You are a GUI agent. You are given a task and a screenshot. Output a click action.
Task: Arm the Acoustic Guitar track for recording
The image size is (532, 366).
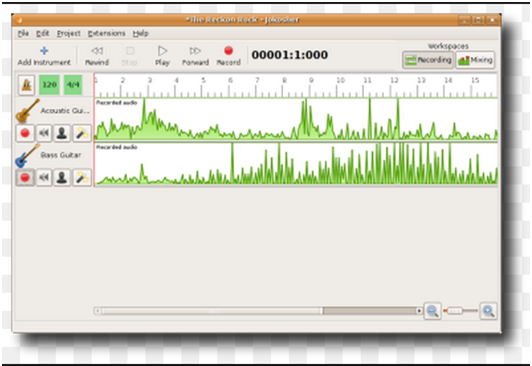[25, 133]
